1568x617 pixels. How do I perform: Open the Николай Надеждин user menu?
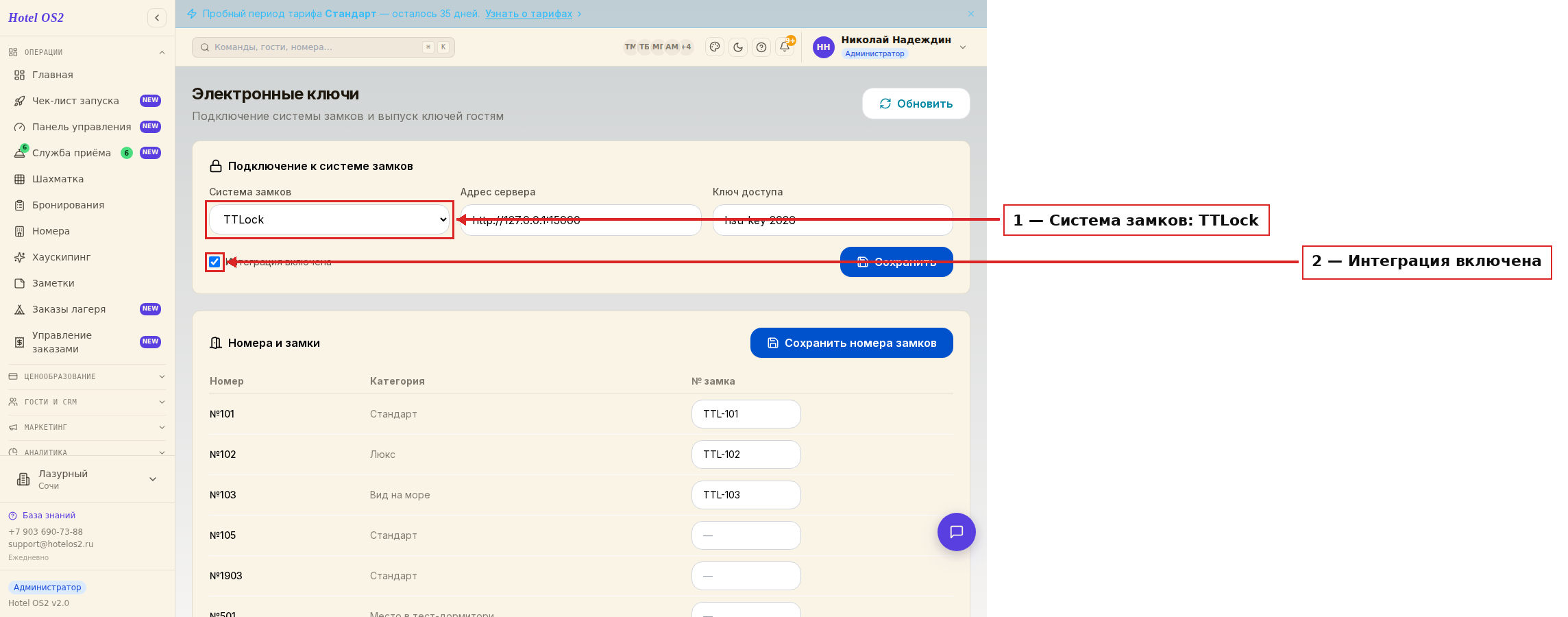[890, 47]
